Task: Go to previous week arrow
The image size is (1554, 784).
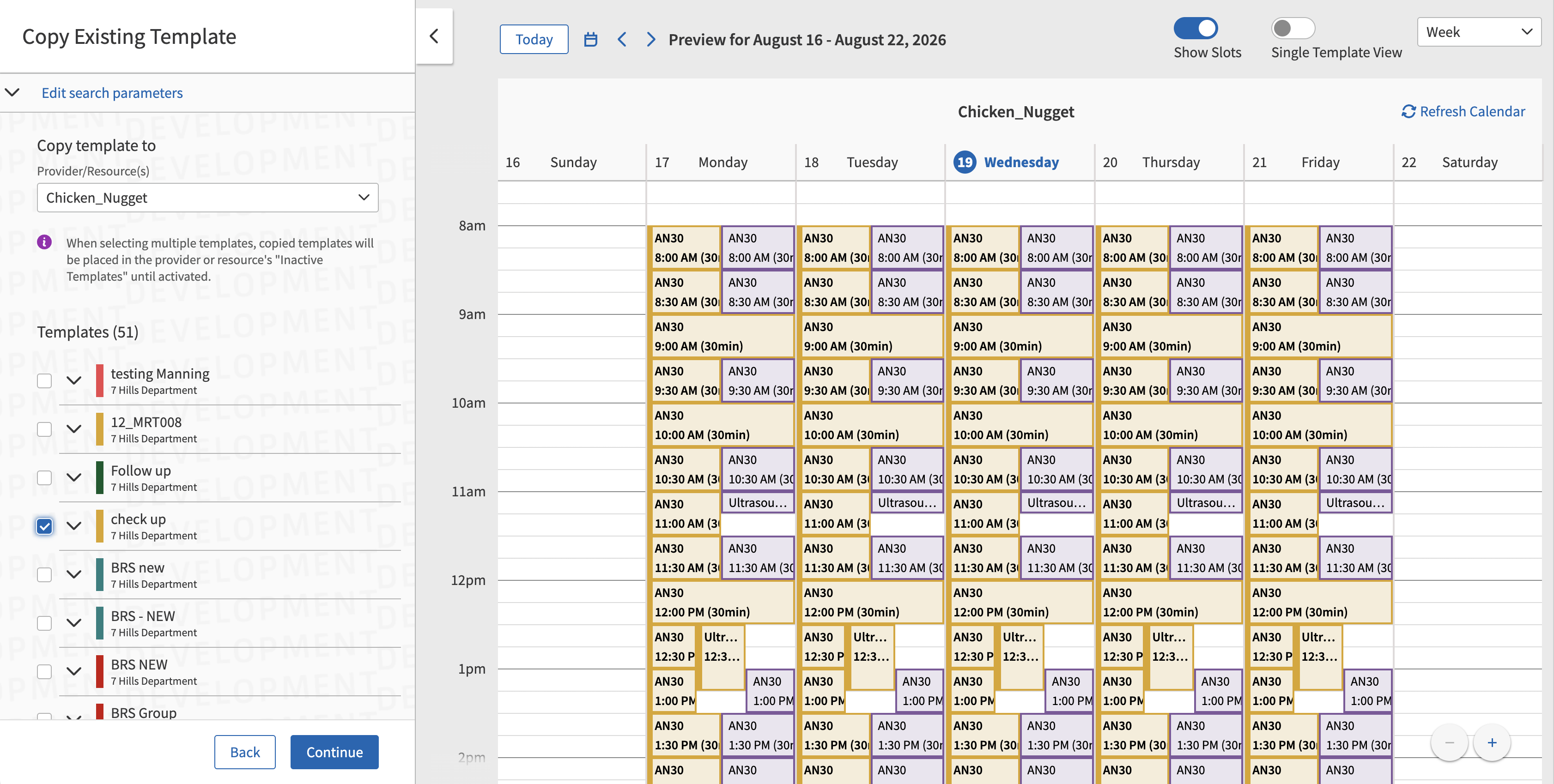Action: [622, 40]
